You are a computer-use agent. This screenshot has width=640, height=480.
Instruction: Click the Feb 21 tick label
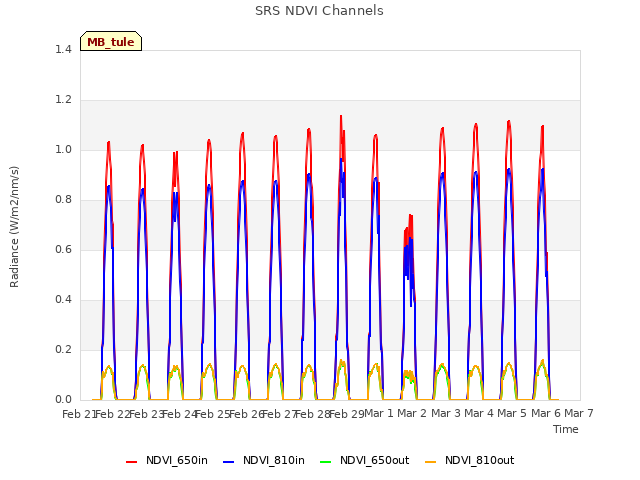point(79,414)
